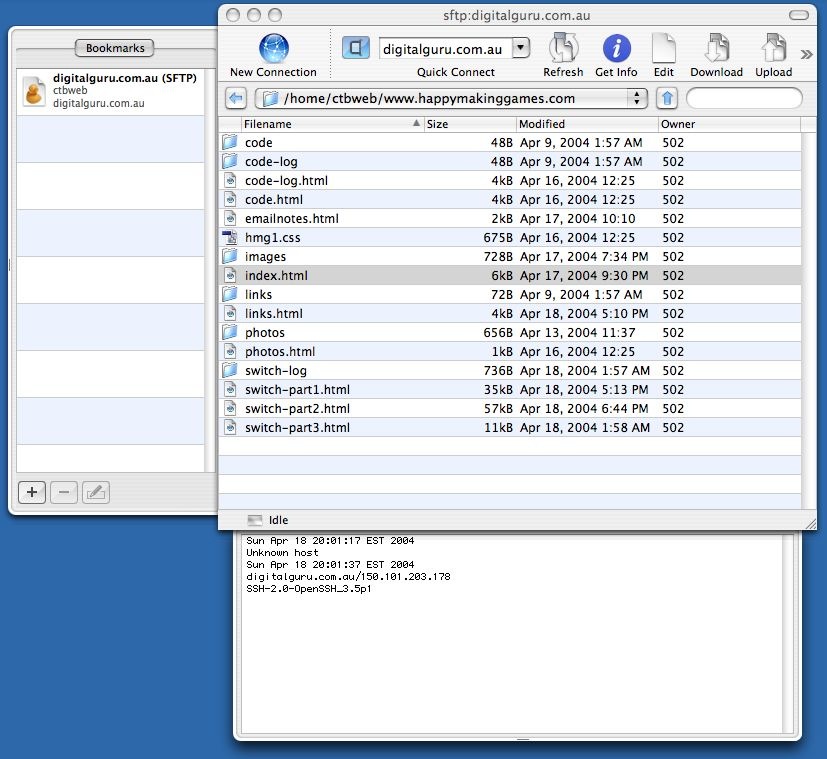Select the file name switch-part2.html
827x759 pixels.
[297, 408]
